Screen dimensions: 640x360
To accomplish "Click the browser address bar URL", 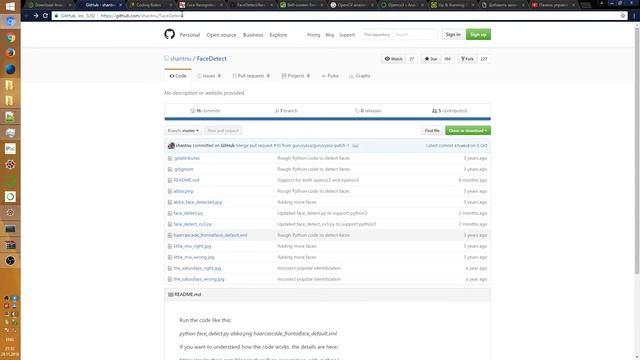I will pos(141,16).
